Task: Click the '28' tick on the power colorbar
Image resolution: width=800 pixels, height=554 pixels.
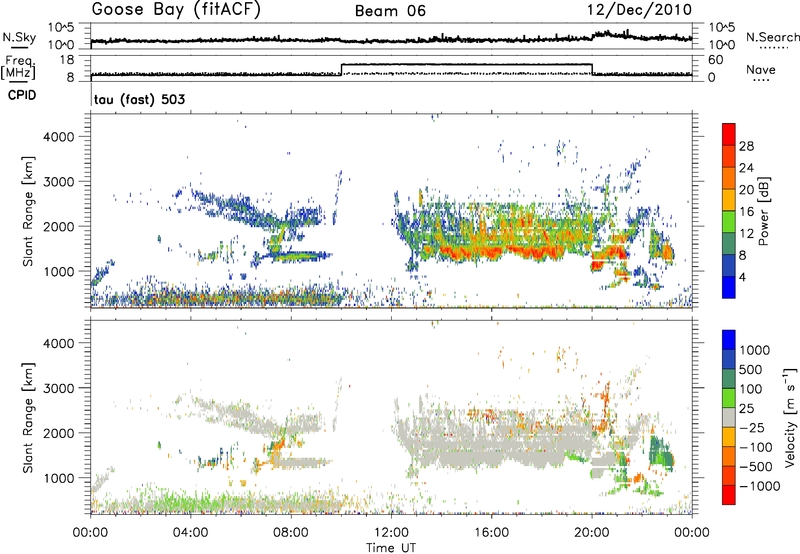Action: [746, 146]
